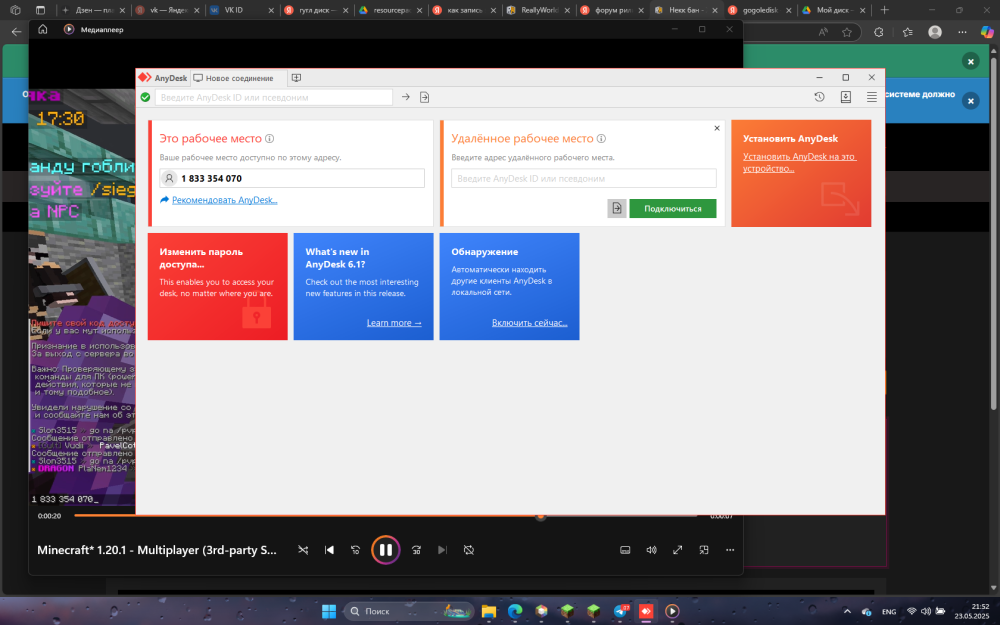Click info icon beside 'Удалённое рабочее место'
The image size is (1000, 625).
pyautogui.click(x=601, y=138)
